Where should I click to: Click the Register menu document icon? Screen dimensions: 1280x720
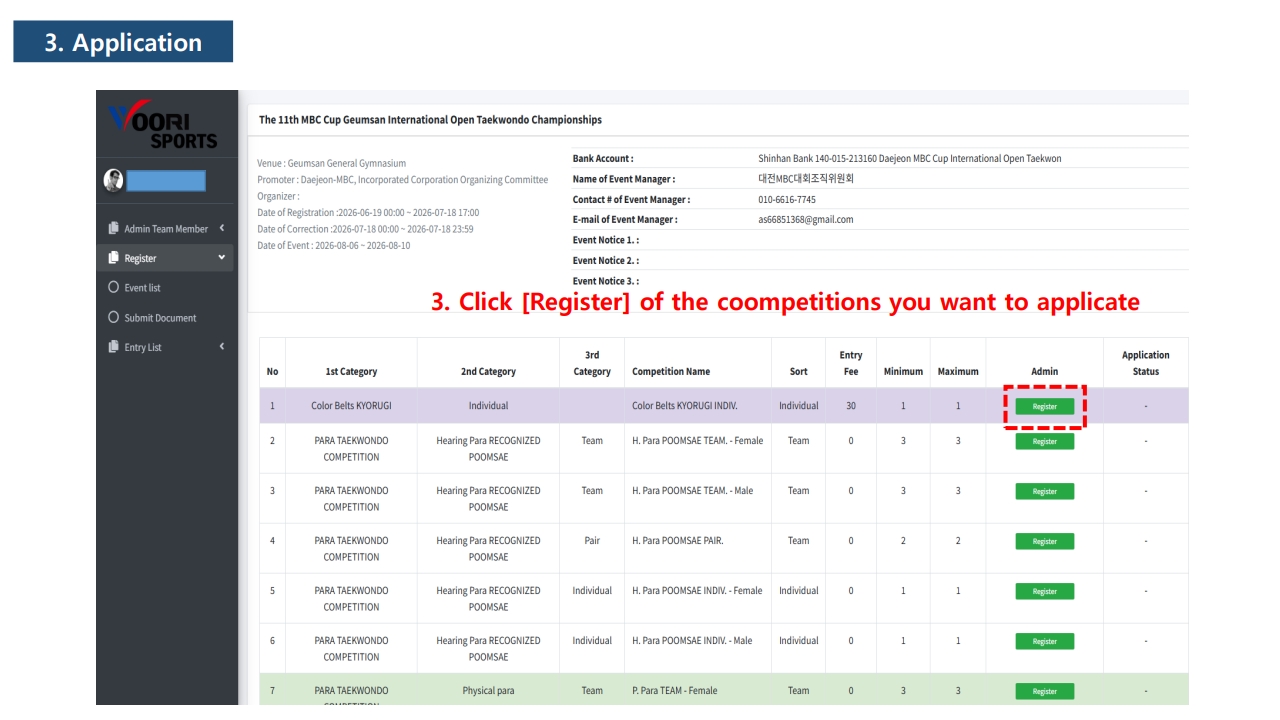[x=113, y=258]
